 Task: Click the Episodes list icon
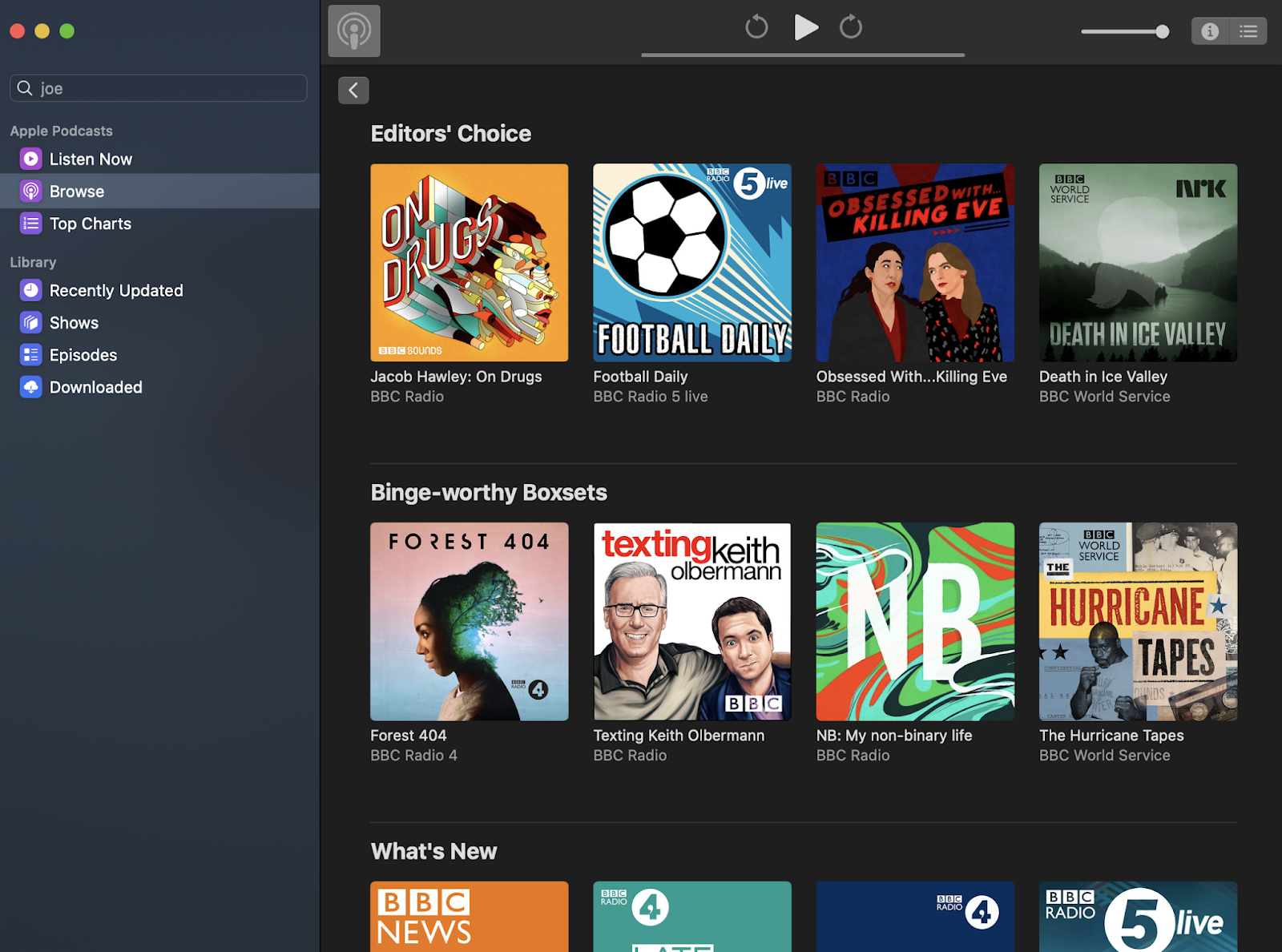[30, 355]
